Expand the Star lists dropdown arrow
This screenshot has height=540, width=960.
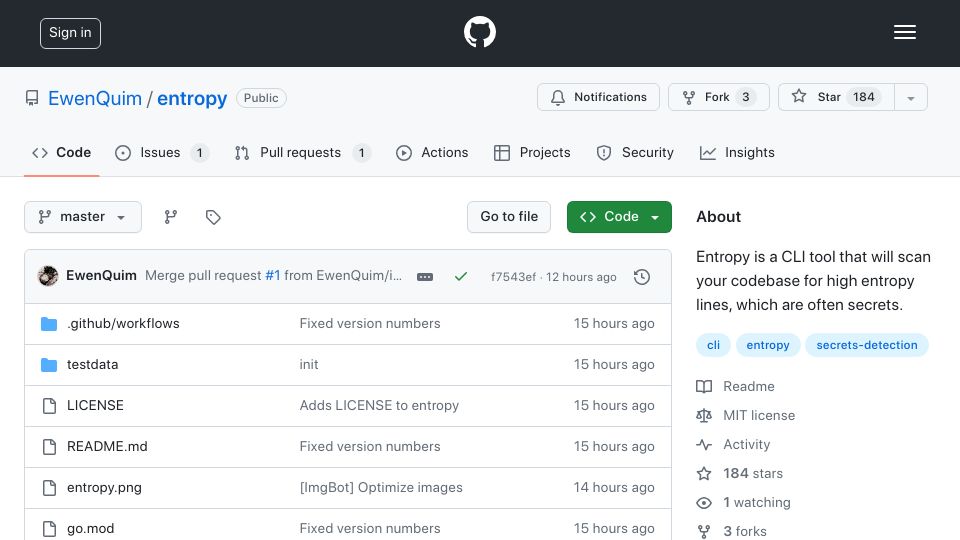(x=911, y=97)
